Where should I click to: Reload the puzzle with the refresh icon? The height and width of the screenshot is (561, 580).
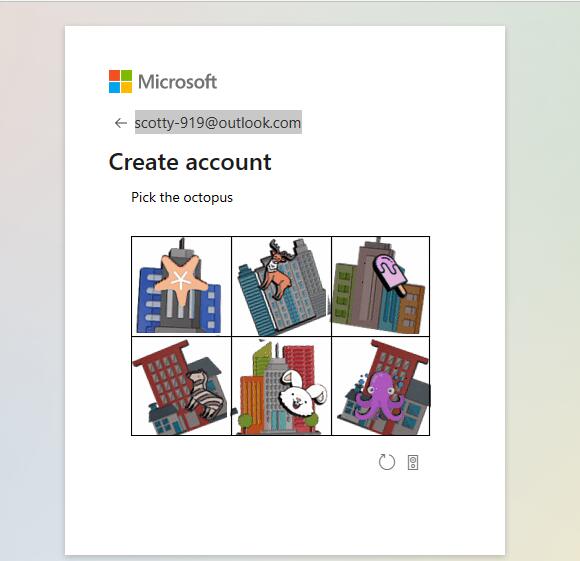387,462
